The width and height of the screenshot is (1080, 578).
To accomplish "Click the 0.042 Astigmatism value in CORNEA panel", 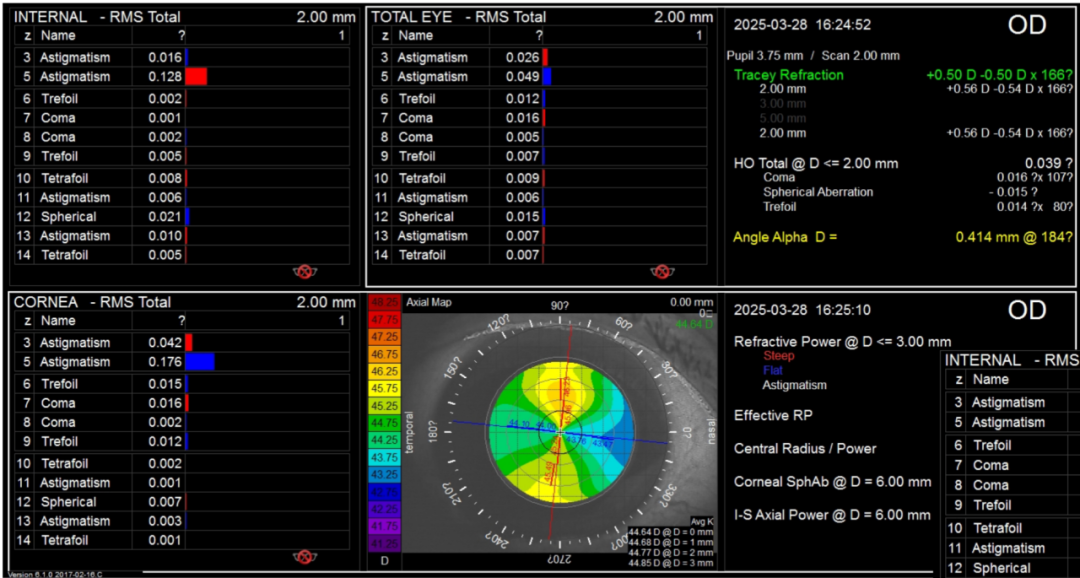I will (x=165, y=342).
